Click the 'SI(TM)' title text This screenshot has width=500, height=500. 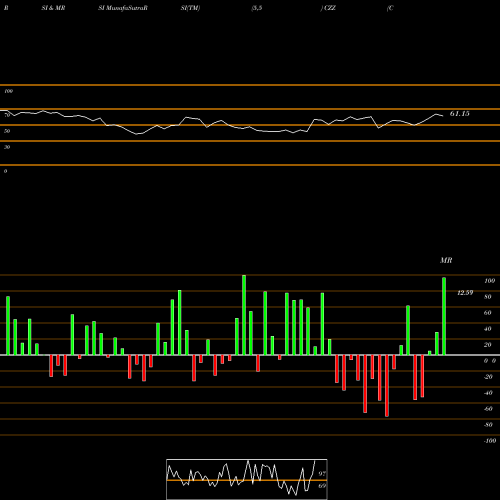(190, 8)
